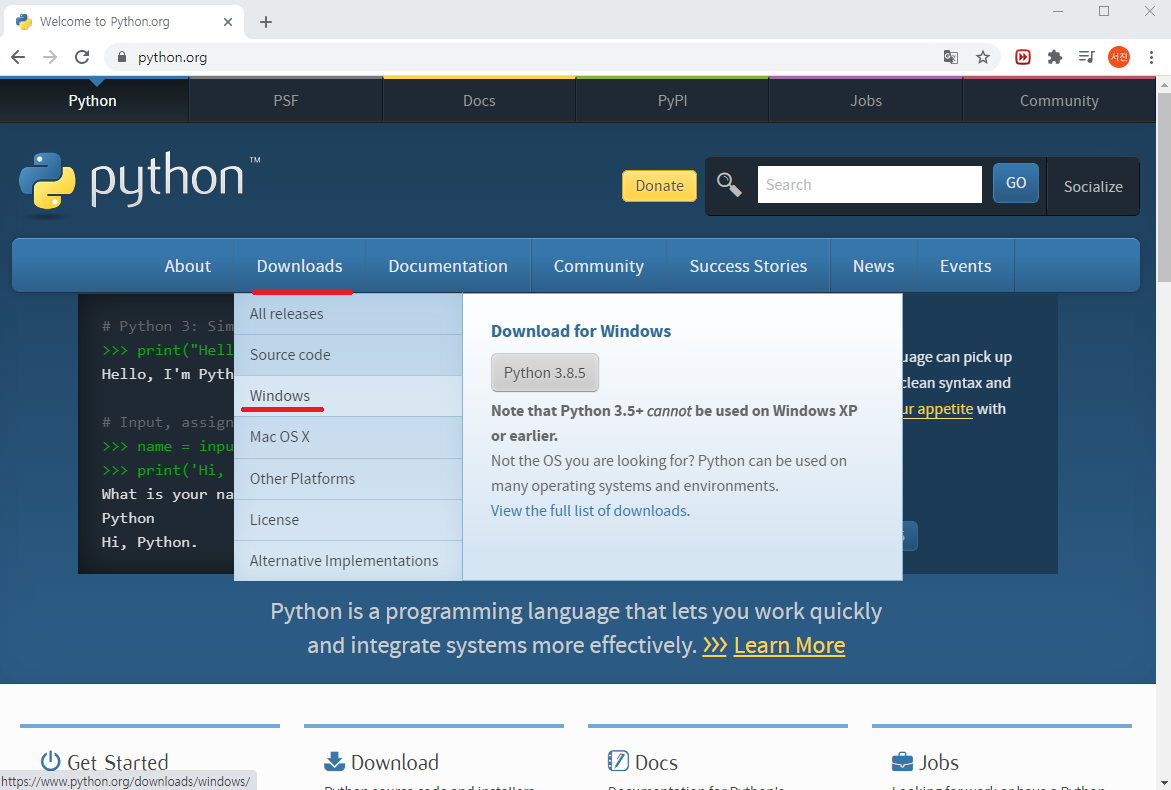The image size is (1171, 790).
Task: Click the Download arrow icon
Action: [x=335, y=761]
